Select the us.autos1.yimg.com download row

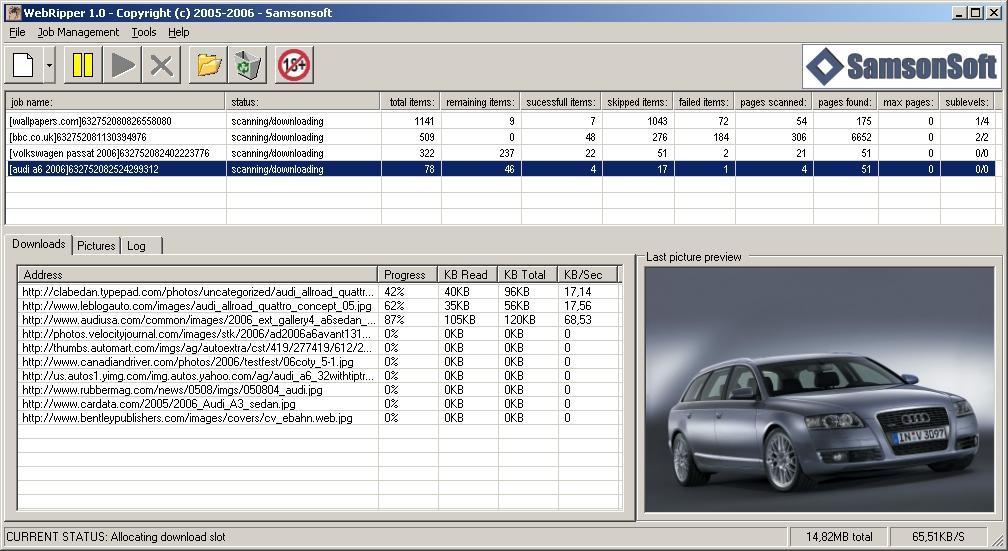pos(319,375)
